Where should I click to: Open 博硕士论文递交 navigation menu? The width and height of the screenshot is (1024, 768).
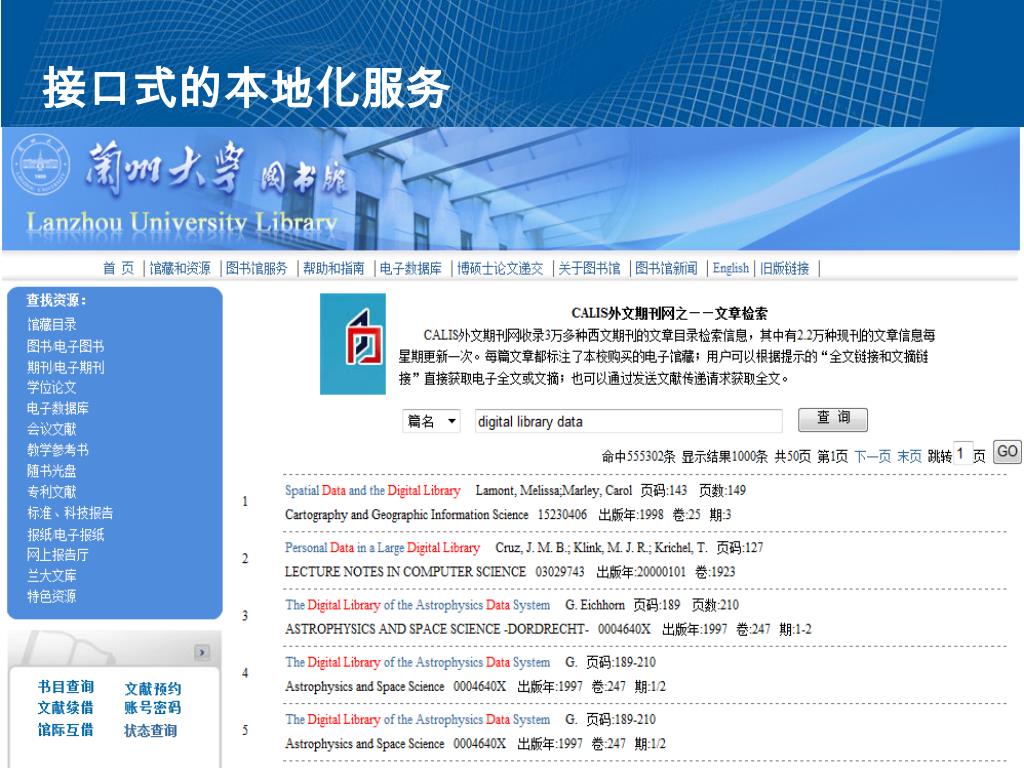(500, 268)
